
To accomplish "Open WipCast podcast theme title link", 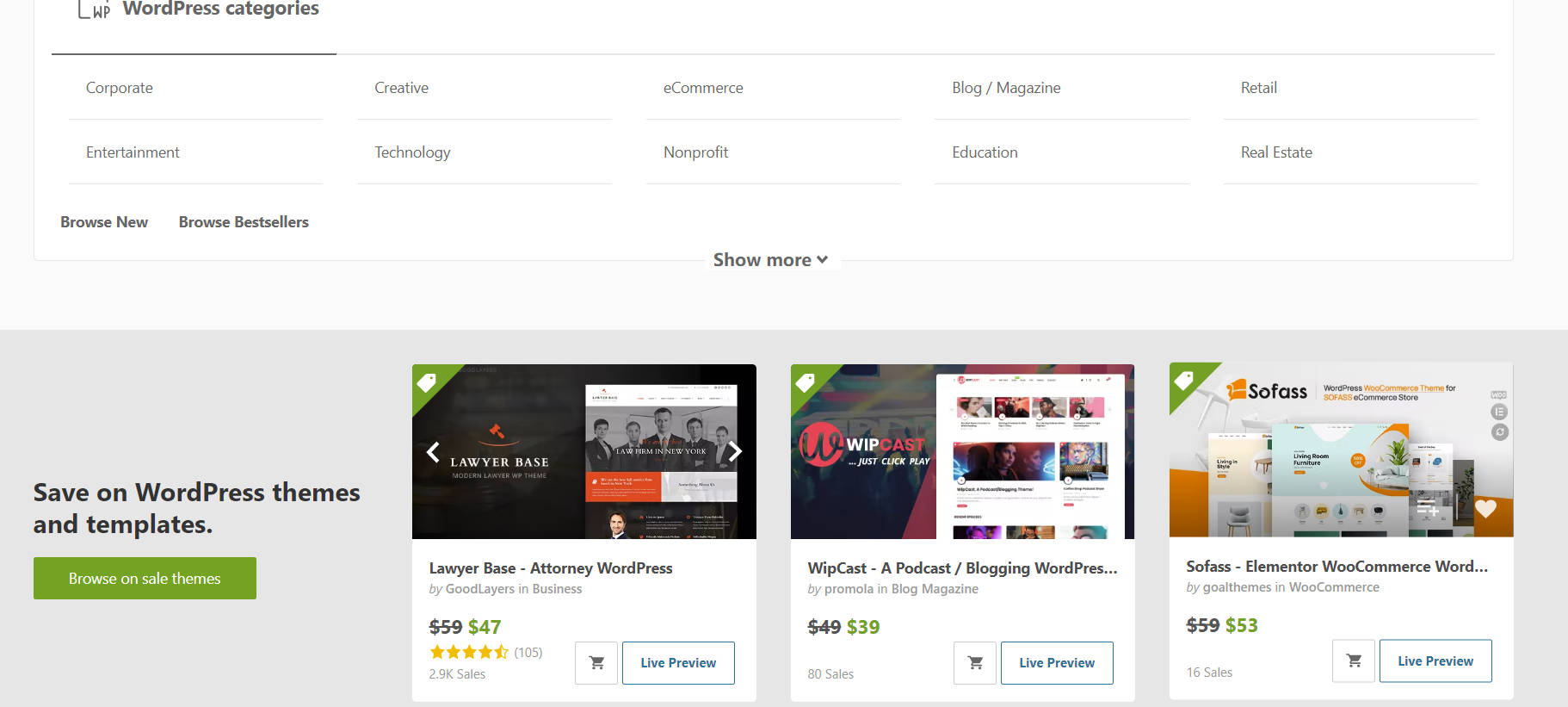I will click(962, 568).
